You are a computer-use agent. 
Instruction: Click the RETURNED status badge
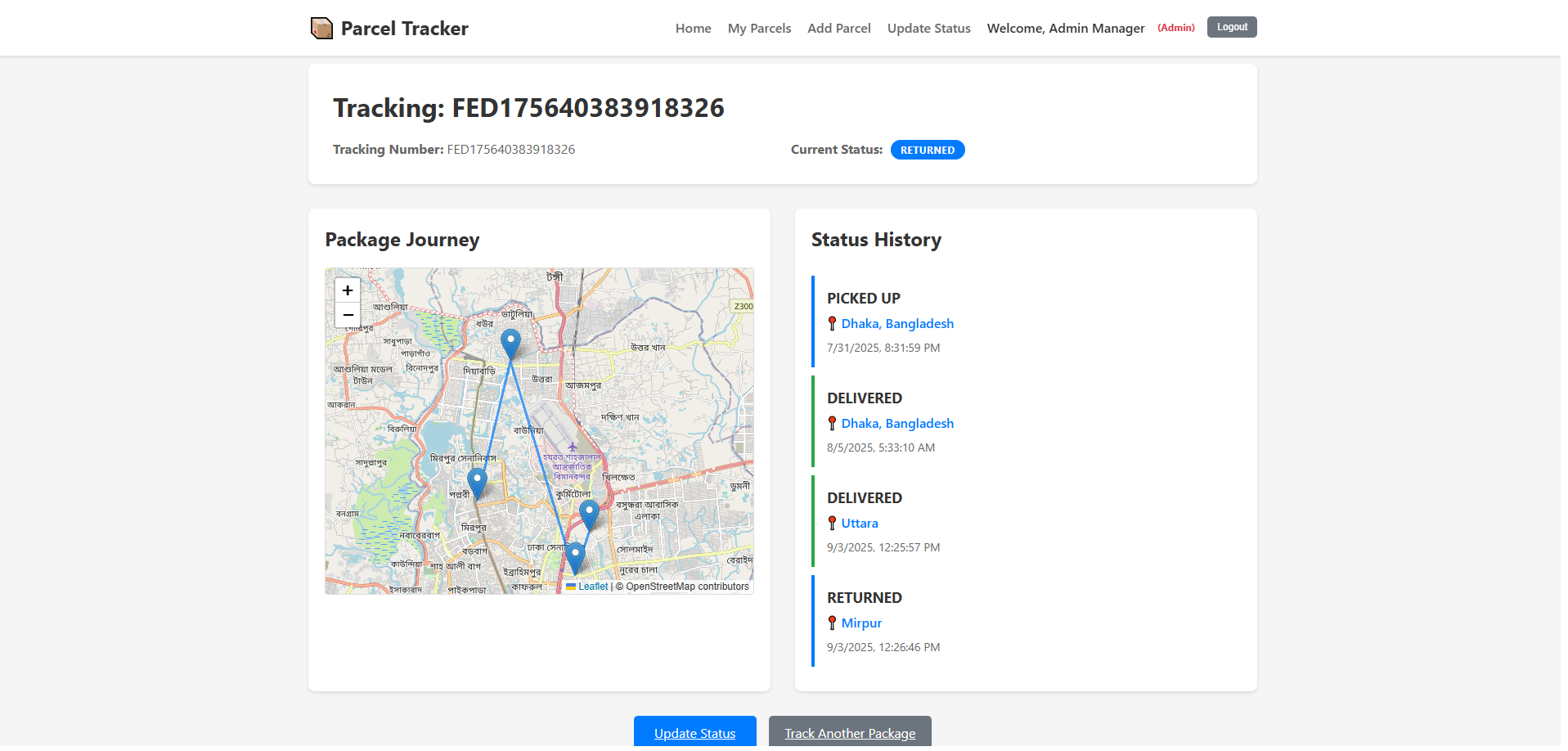928,150
